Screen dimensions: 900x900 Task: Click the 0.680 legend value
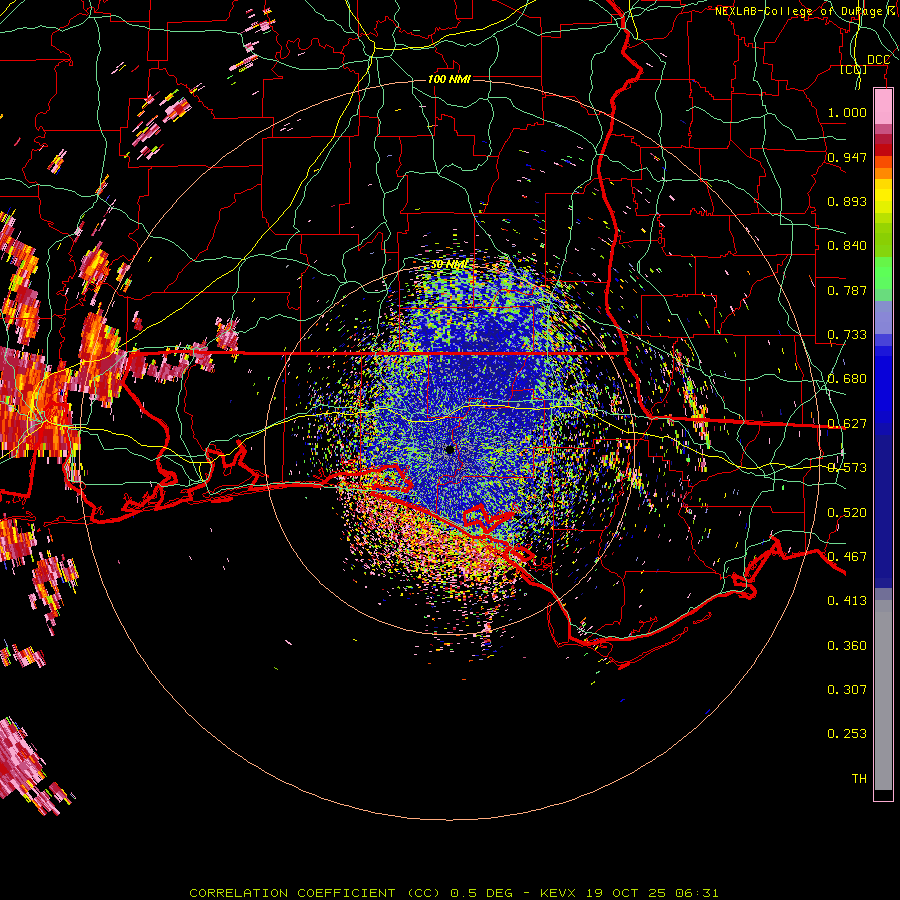click(x=847, y=379)
